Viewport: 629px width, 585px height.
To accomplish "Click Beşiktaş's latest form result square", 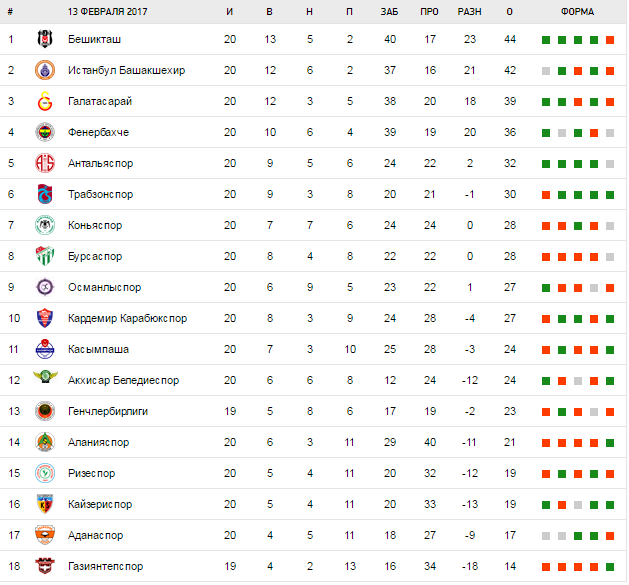I will [610, 40].
